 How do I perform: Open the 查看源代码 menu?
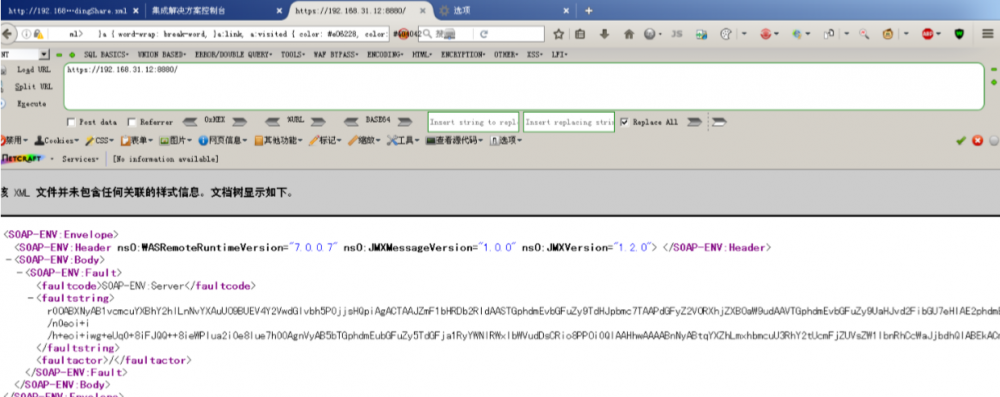tap(455, 140)
